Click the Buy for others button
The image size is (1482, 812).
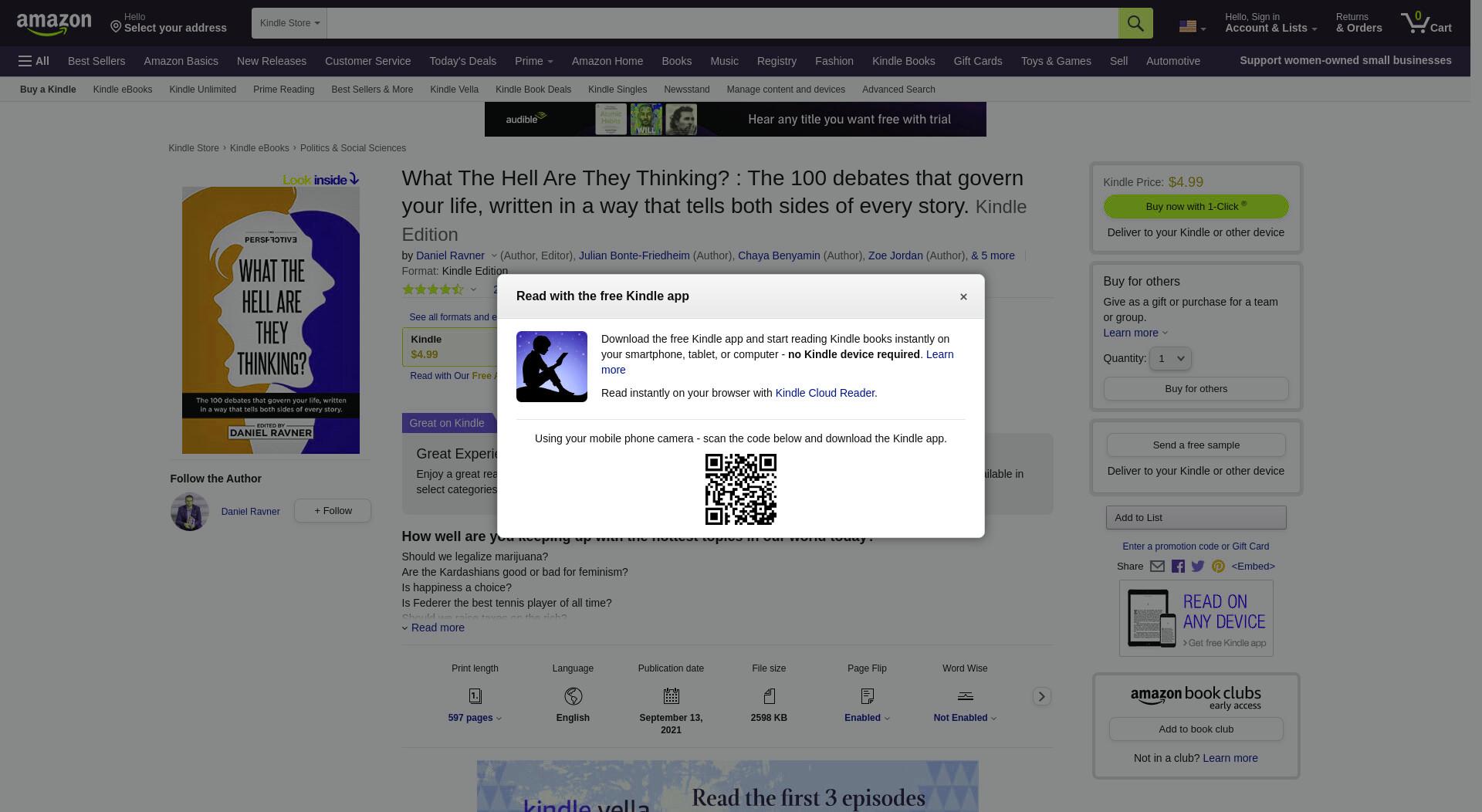click(1196, 389)
